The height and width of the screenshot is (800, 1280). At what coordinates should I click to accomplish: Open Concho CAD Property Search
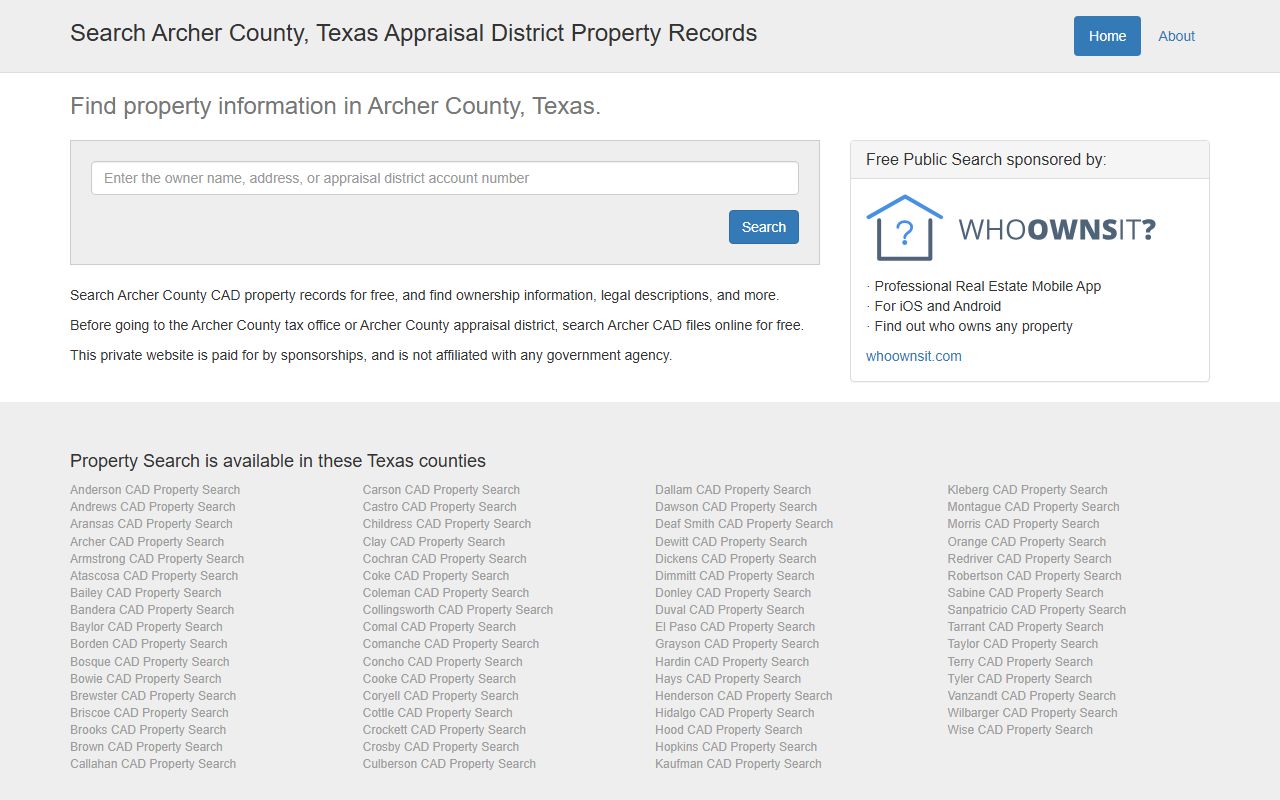pyautogui.click(x=443, y=662)
